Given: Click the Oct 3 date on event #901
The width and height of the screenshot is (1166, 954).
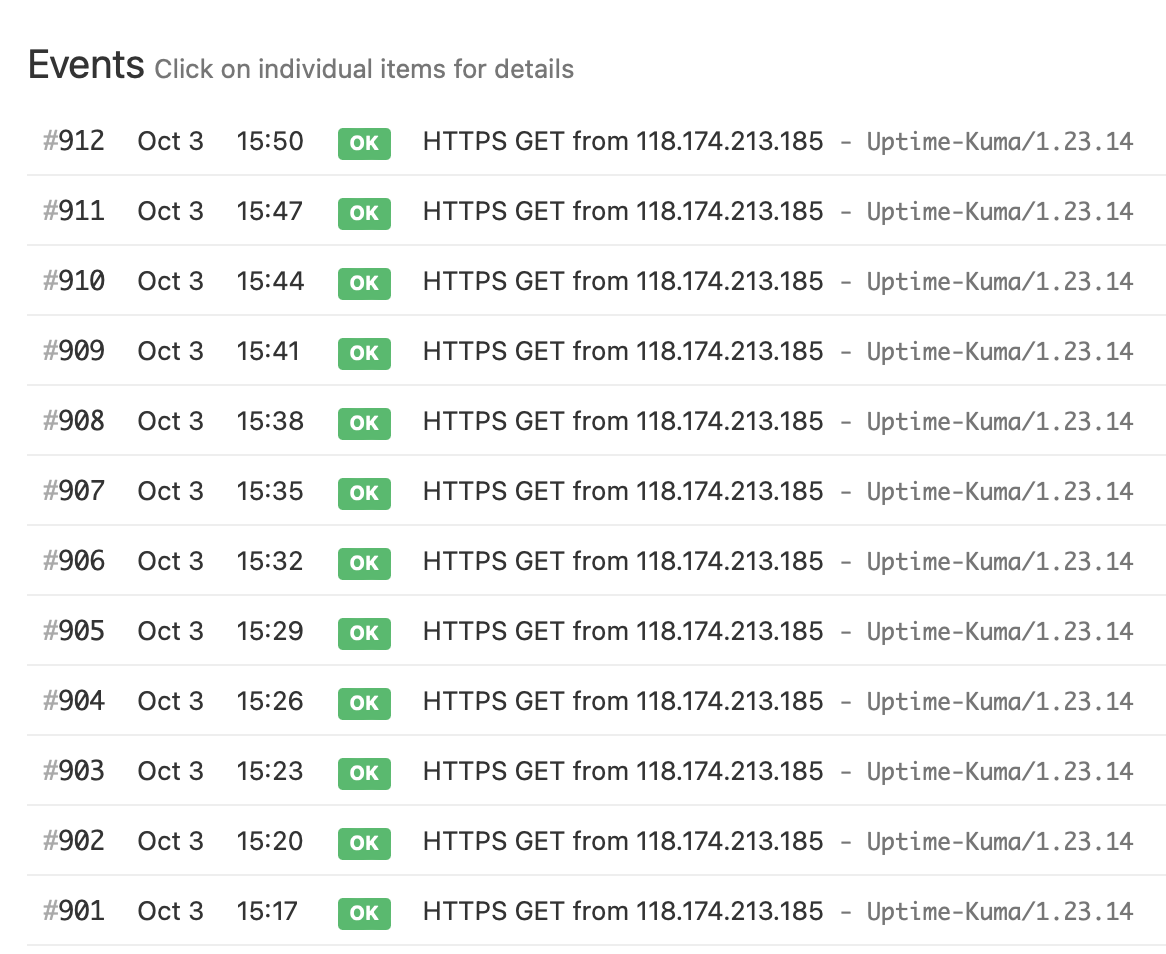Looking at the screenshot, I should point(170,911).
